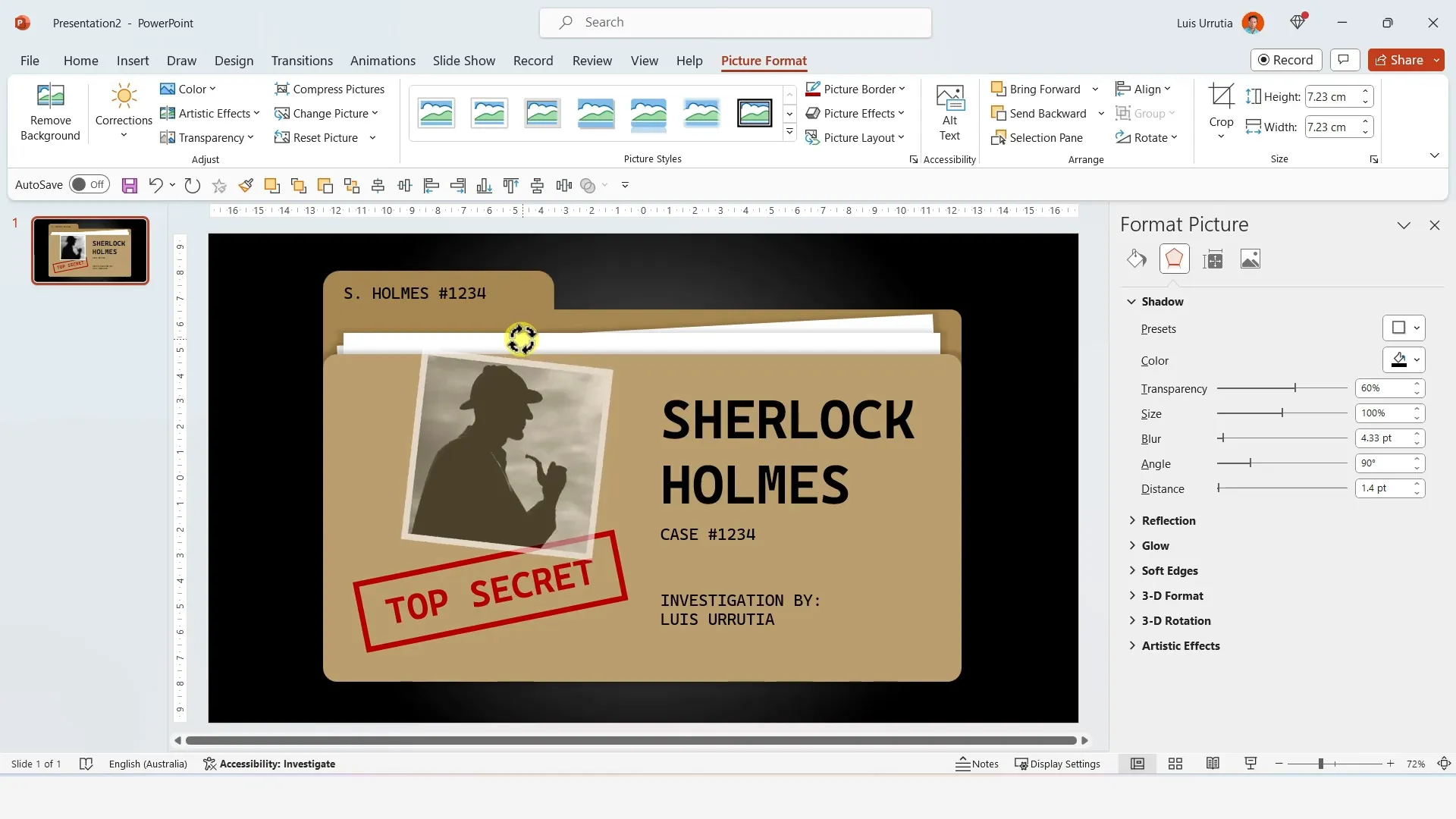Image resolution: width=1456 pixels, height=819 pixels.
Task: Switch to Normal view in status bar
Action: pos(1137,764)
